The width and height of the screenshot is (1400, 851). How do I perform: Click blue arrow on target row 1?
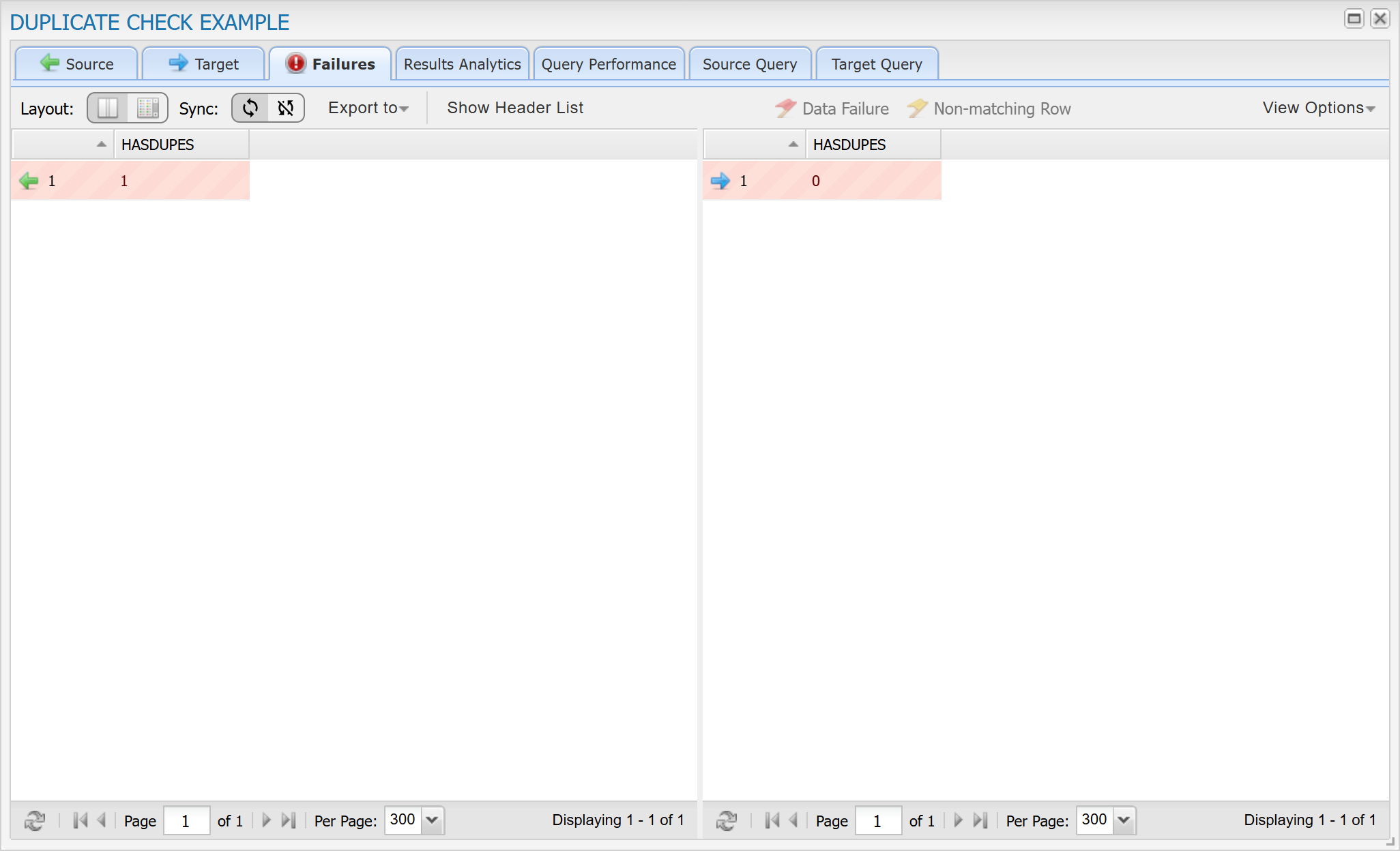tap(720, 181)
